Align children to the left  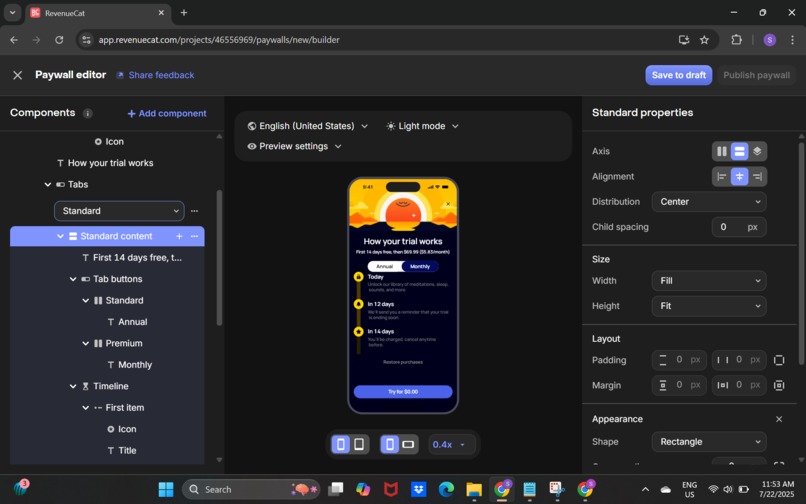coord(722,176)
